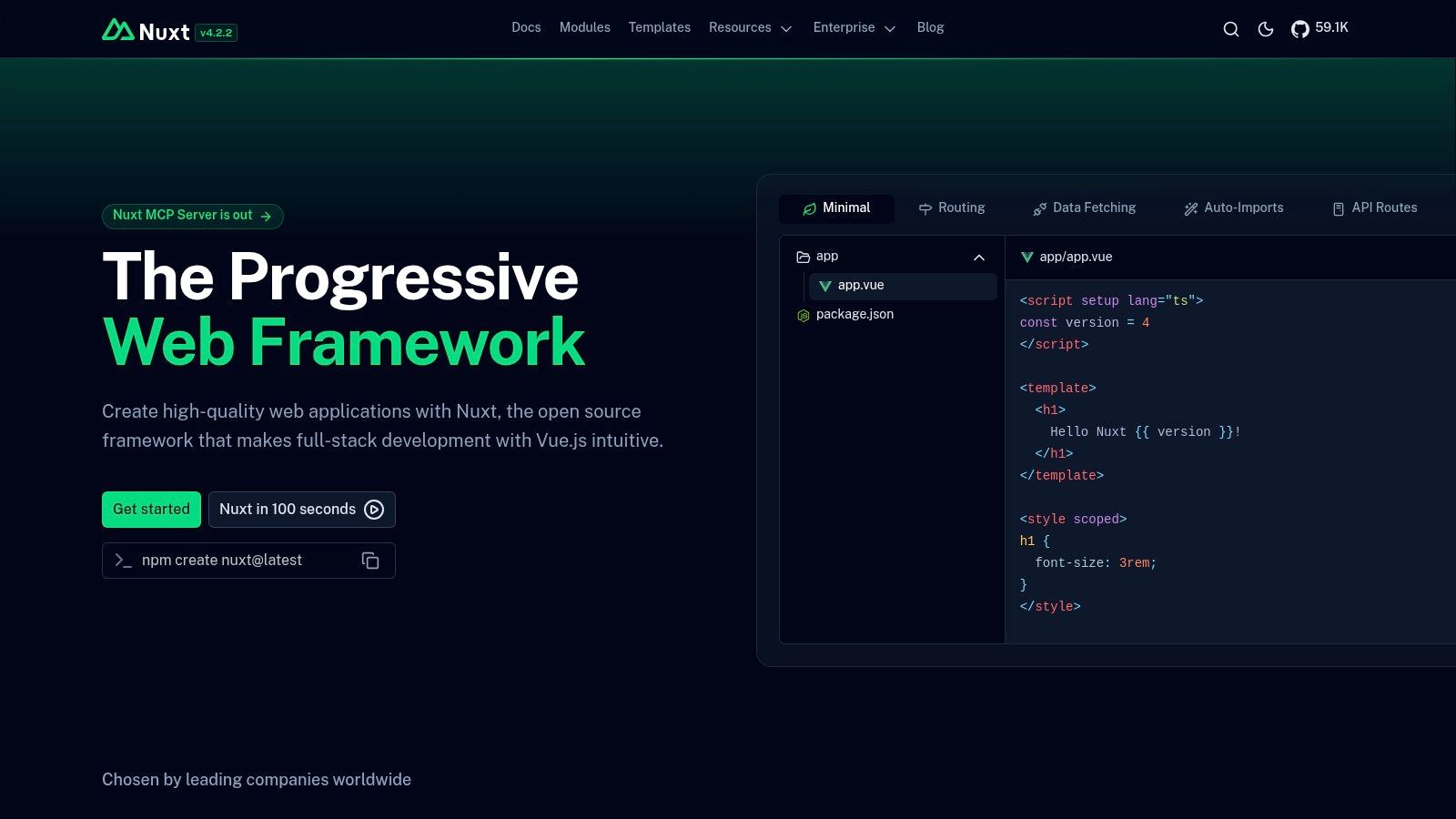Switch to the Auto-Imports tab

click(x=1234, y=208)
